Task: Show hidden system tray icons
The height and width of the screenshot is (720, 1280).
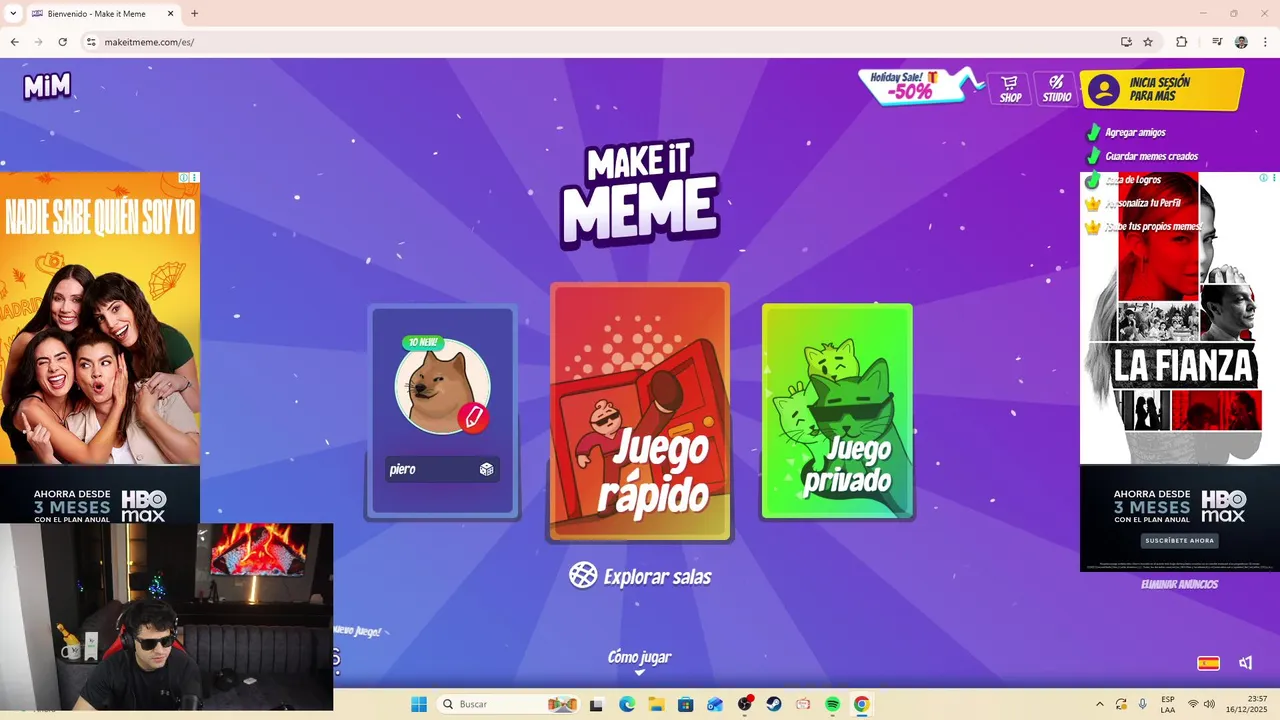Action: [1100, 704]
